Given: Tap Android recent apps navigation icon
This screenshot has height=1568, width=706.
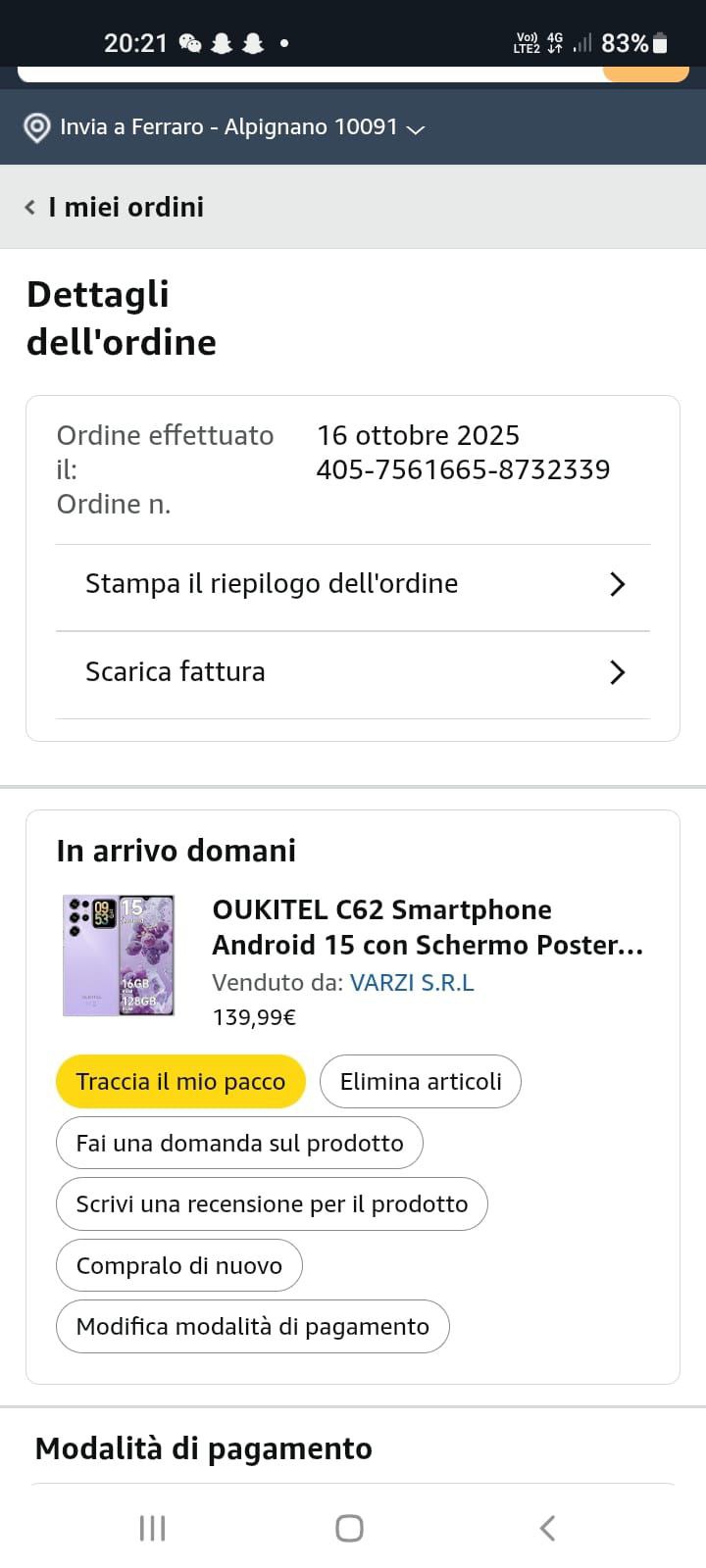Looking at the screenshot, I should coord(152,1528).
